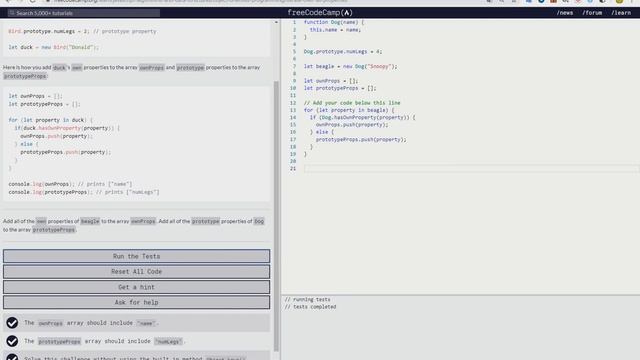This screenshot has height=360, width=640.
Task: Click the Reset All Code button
Action: (136, 271)
